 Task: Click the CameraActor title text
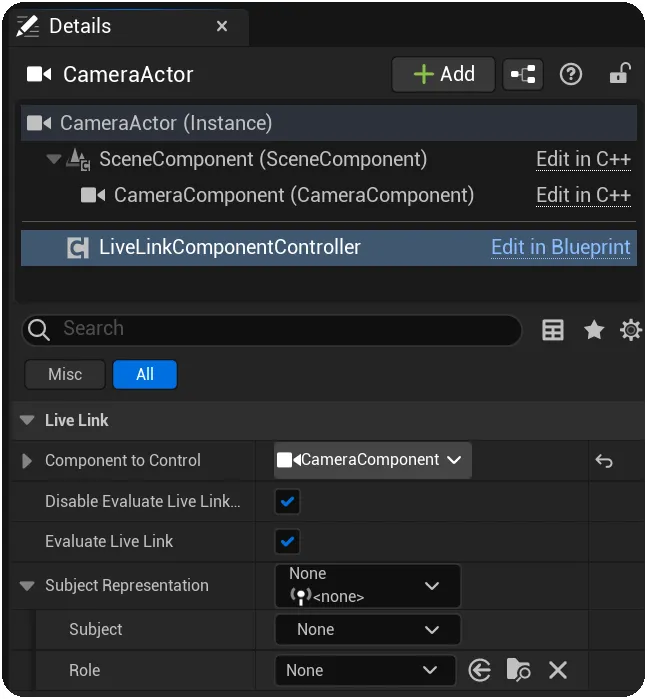[x=128, y=74]
